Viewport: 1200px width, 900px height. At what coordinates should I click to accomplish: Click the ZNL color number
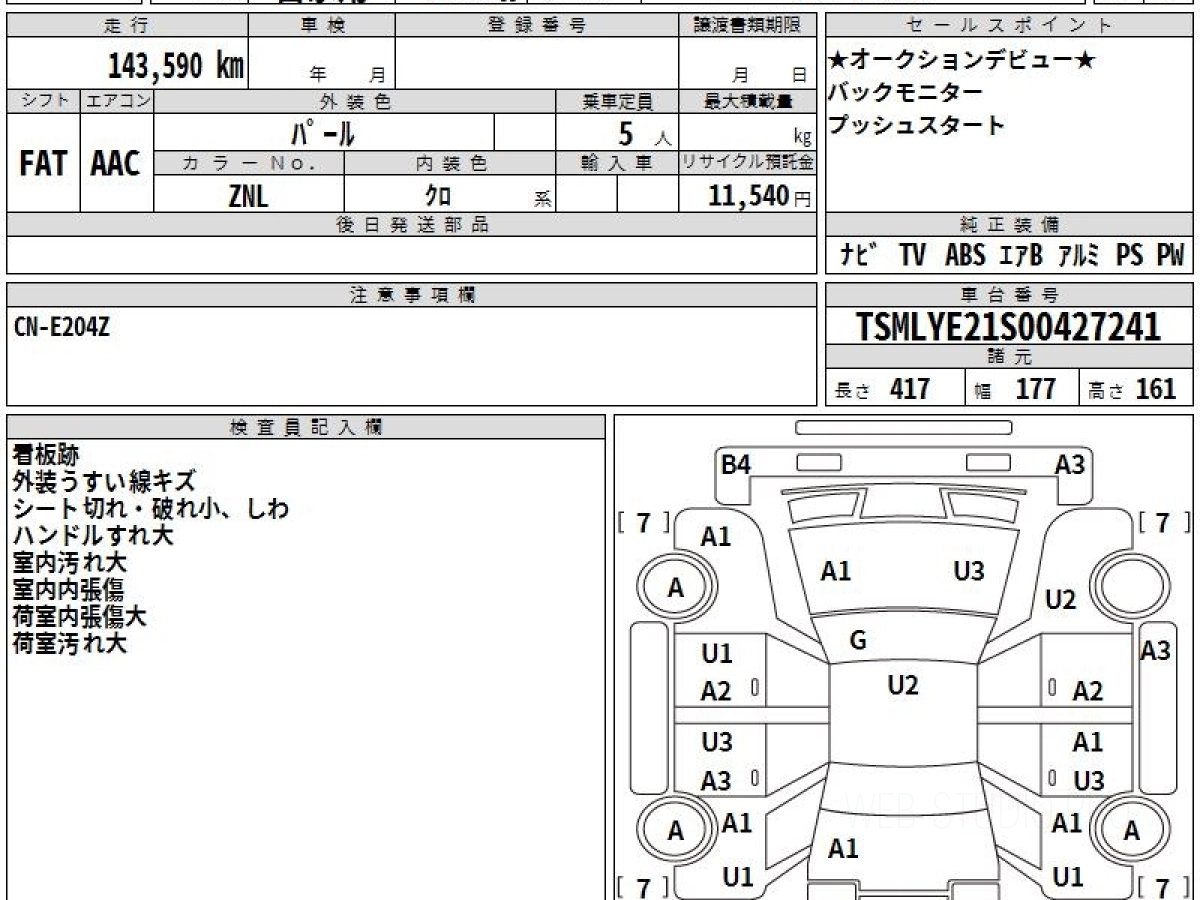coord(248,196)
